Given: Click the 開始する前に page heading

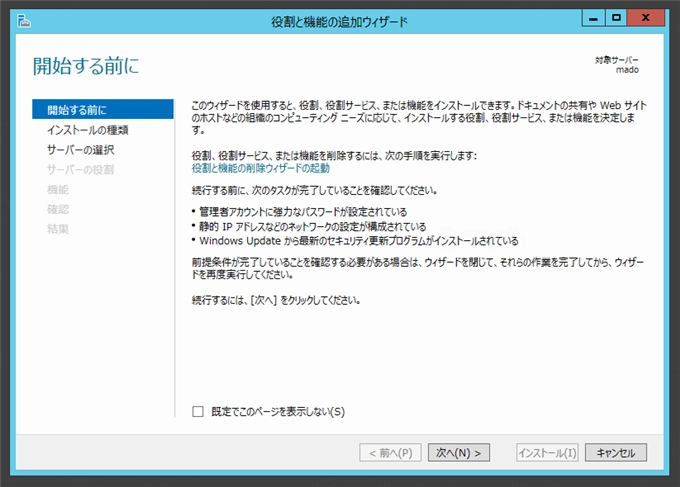Looking at the screenshot, I should (86, 66).
